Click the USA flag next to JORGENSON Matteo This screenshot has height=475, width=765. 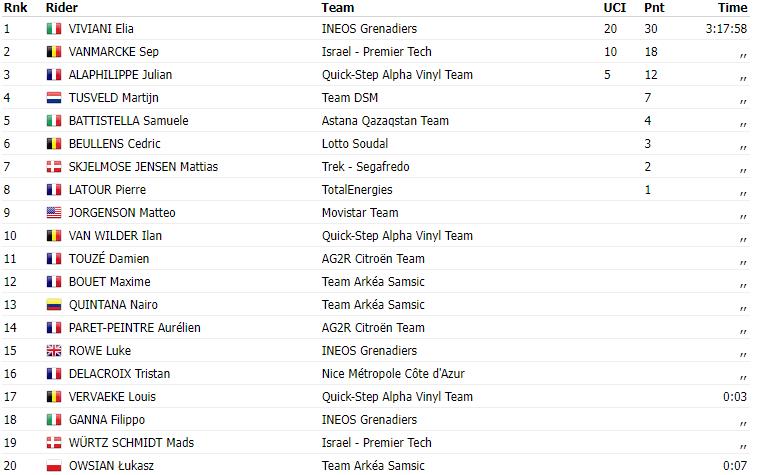pos(54,213)
